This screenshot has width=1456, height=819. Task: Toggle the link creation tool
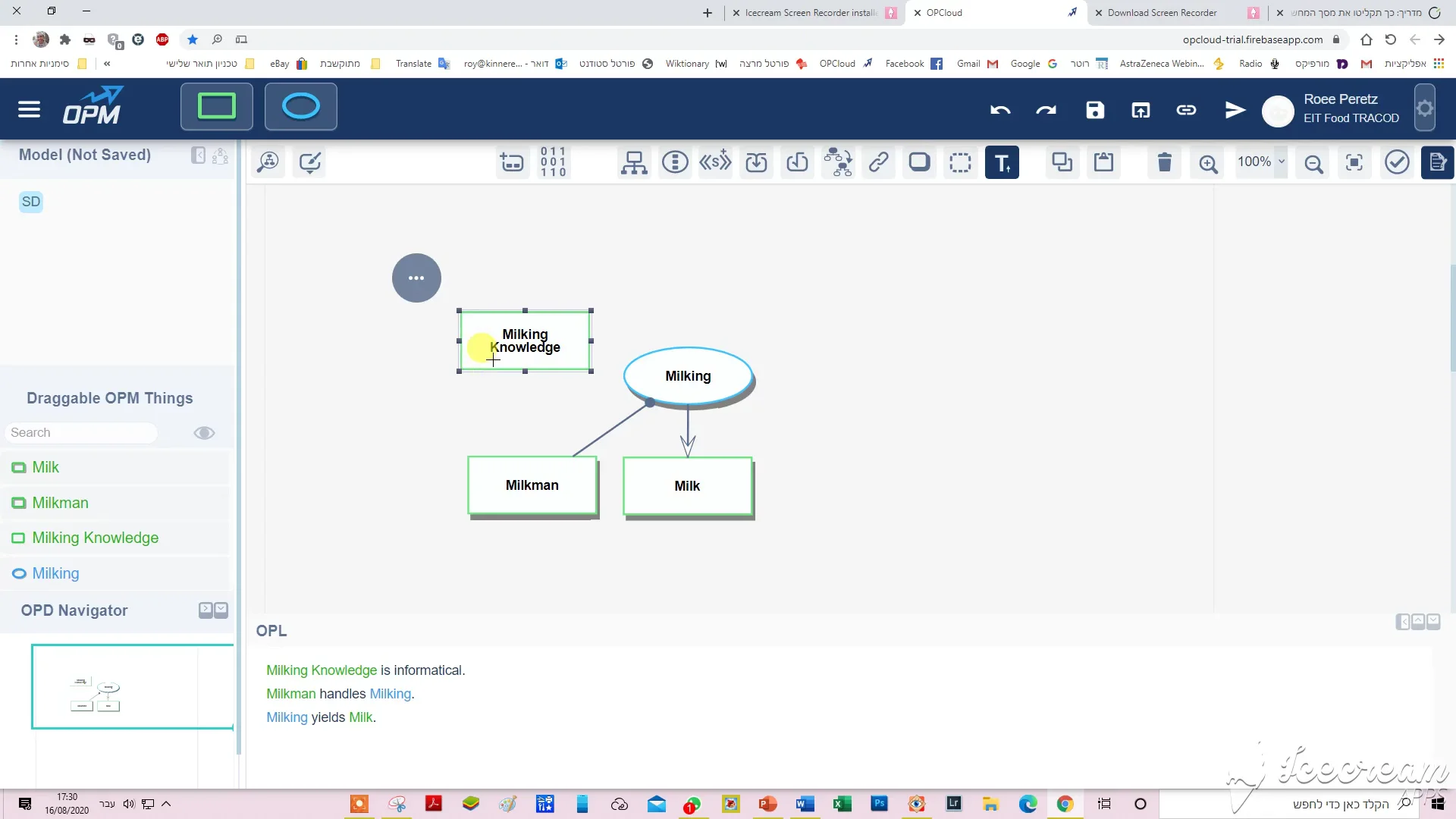[x=878, y=162]
